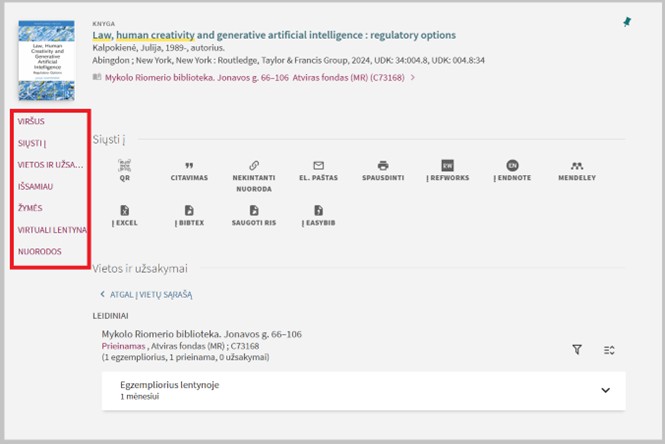Go back via Atgal į vietų sąrašą

150,295
